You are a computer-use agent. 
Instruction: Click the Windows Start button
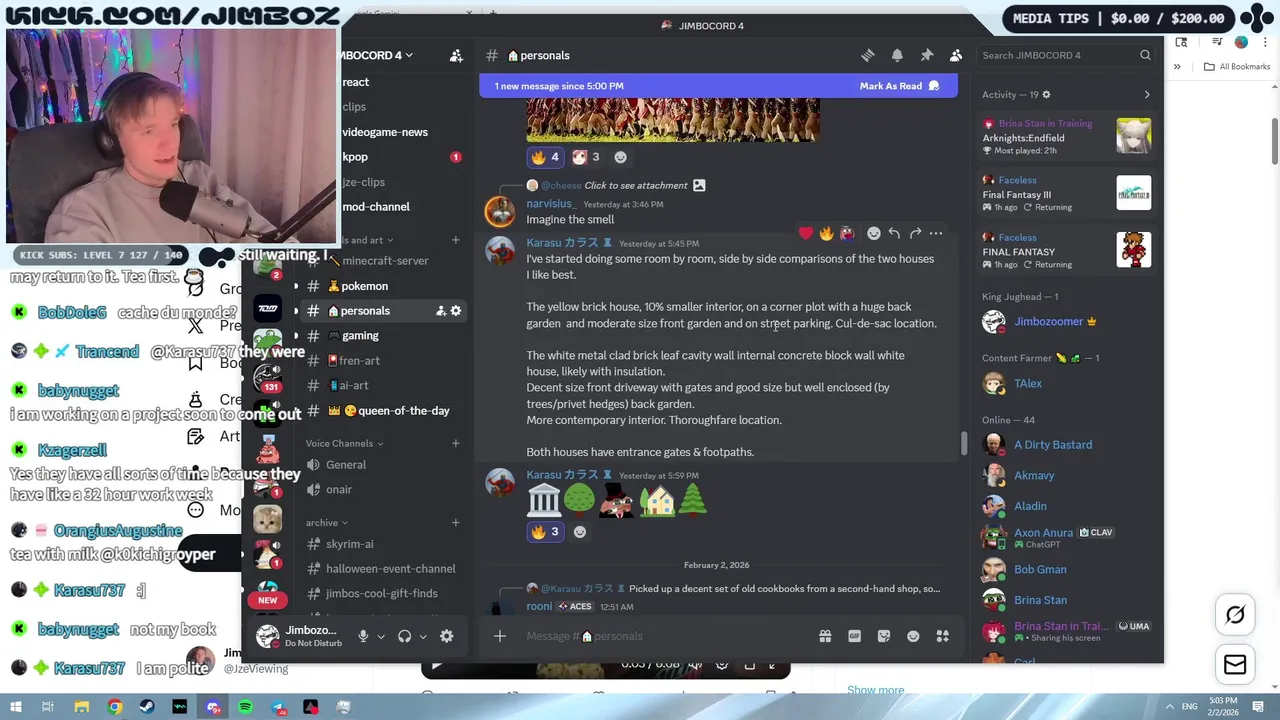[15, 707]
